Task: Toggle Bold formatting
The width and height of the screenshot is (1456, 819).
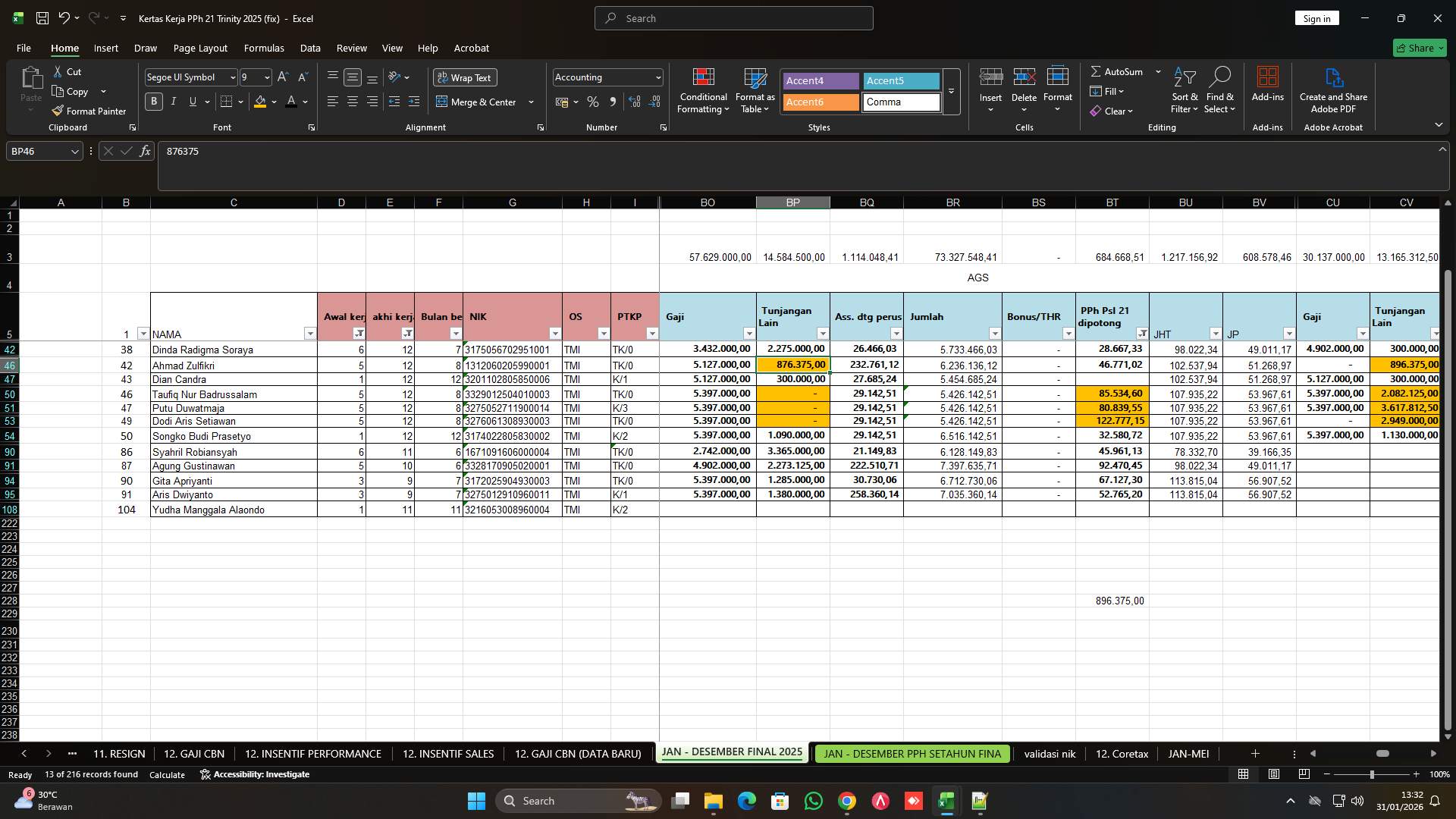Action: [153, 101]
